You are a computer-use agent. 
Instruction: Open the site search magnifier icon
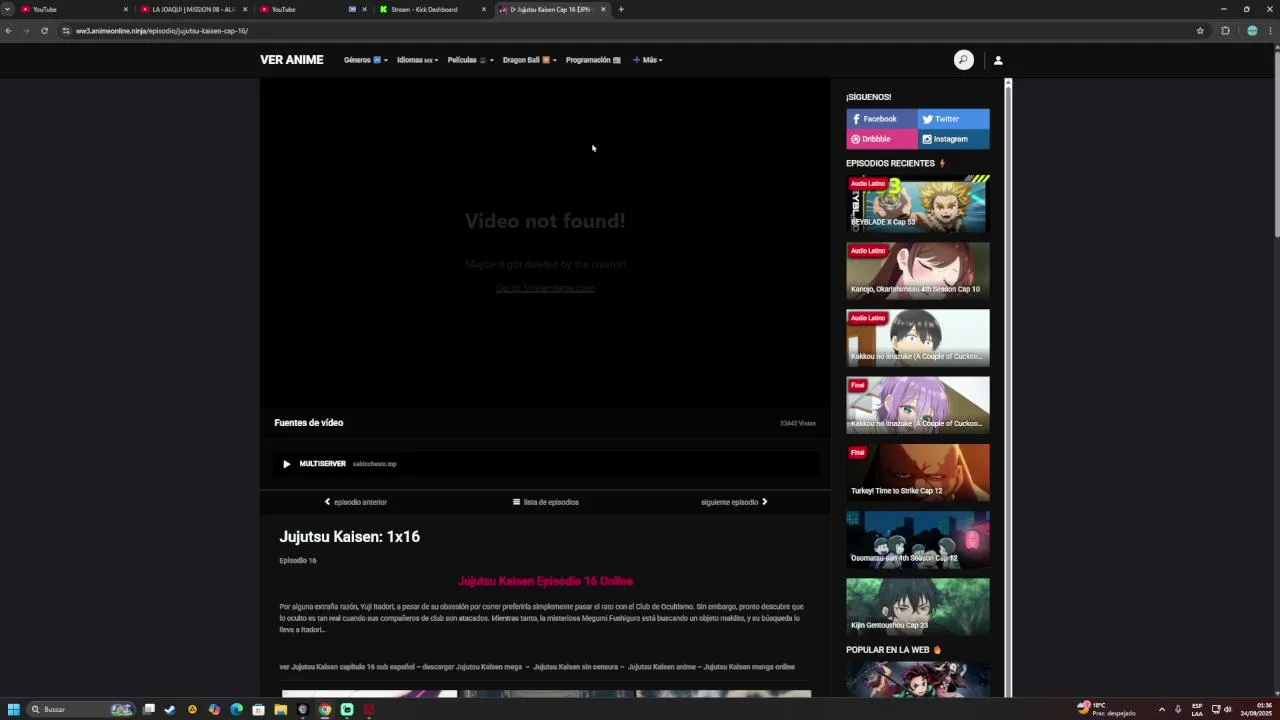click(963, 60)
